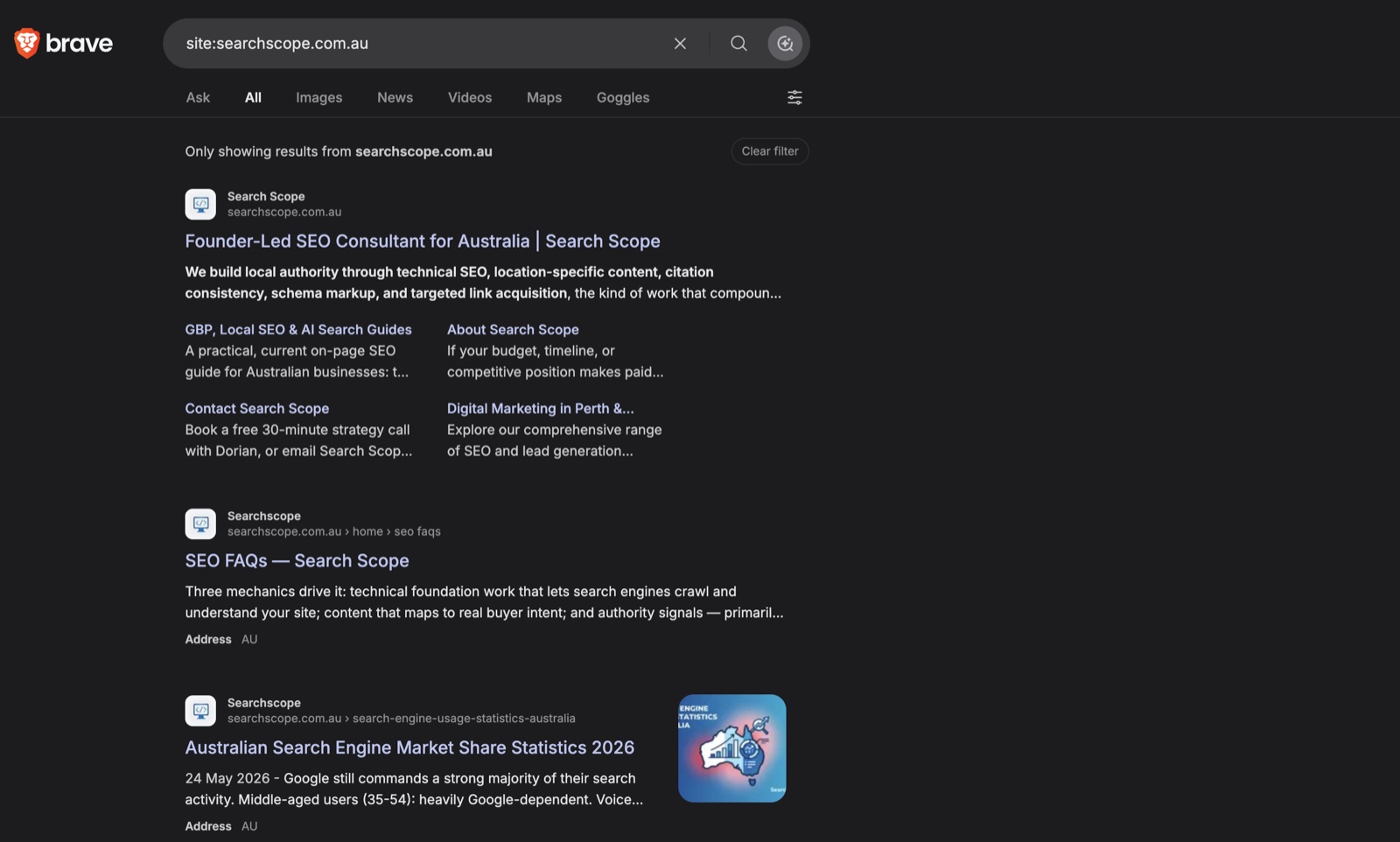Viewport: 1400px width, 842px height.
Task: Open GBP, Local SEO & AI Search Guides link
Action: pos(298,329)
